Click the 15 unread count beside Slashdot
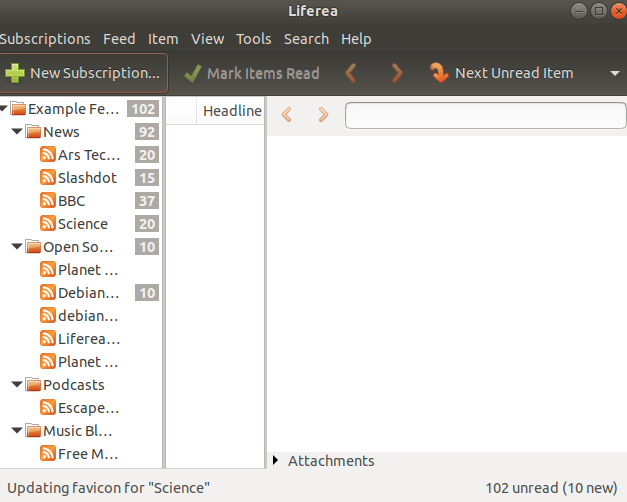 point(147,178)
